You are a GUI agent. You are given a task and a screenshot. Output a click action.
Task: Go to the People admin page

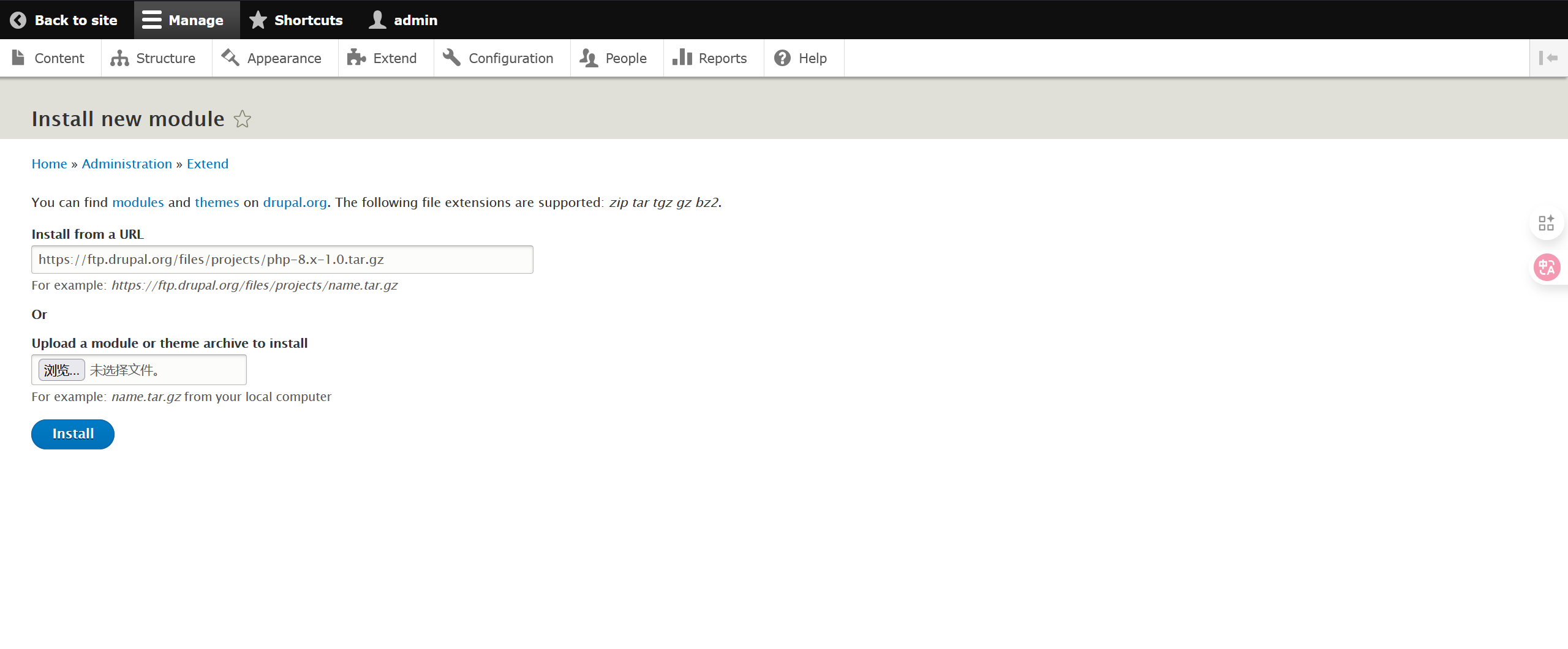614,58
